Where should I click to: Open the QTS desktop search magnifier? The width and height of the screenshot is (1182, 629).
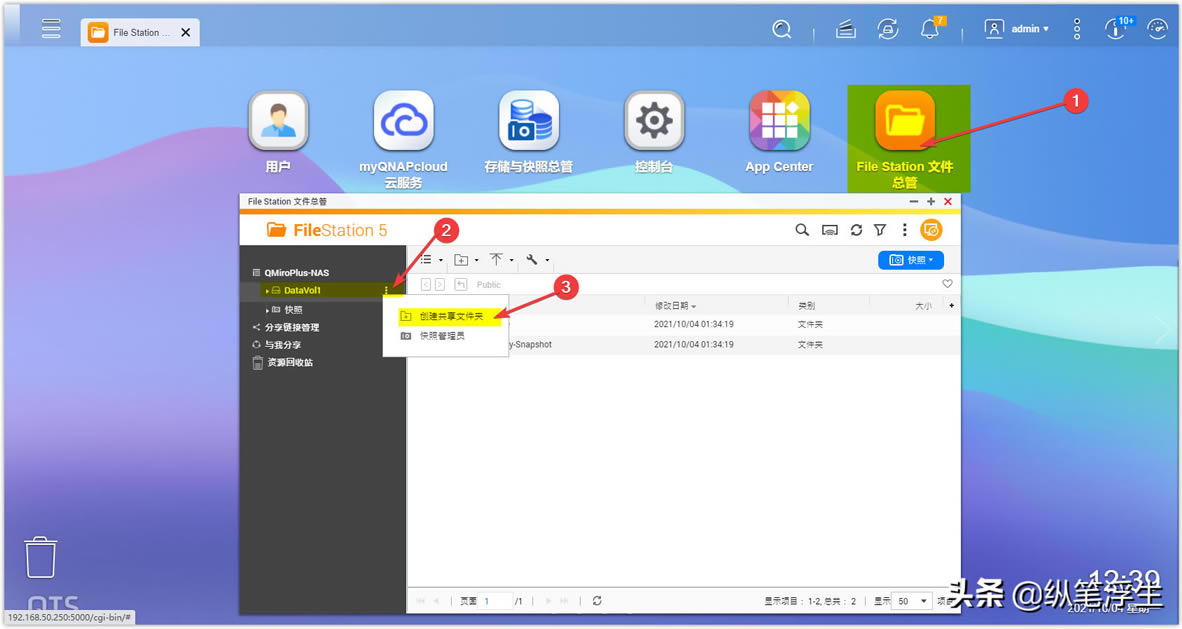pos(782,29)
